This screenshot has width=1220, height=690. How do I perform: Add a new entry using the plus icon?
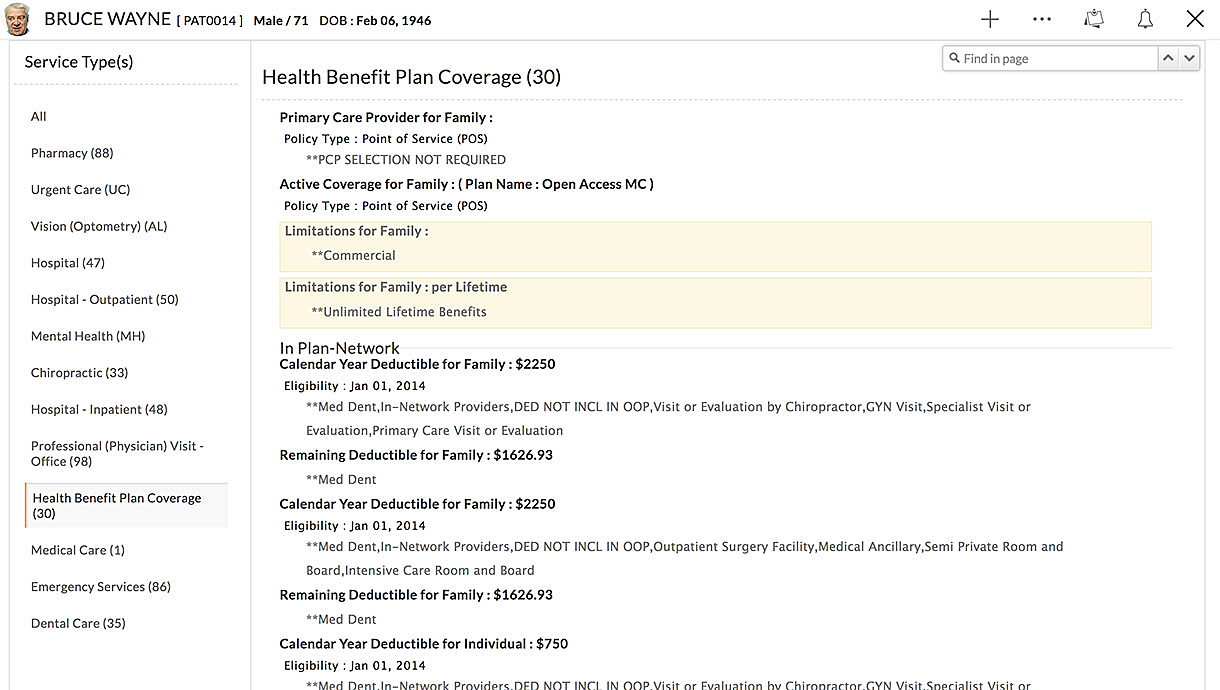989,19
